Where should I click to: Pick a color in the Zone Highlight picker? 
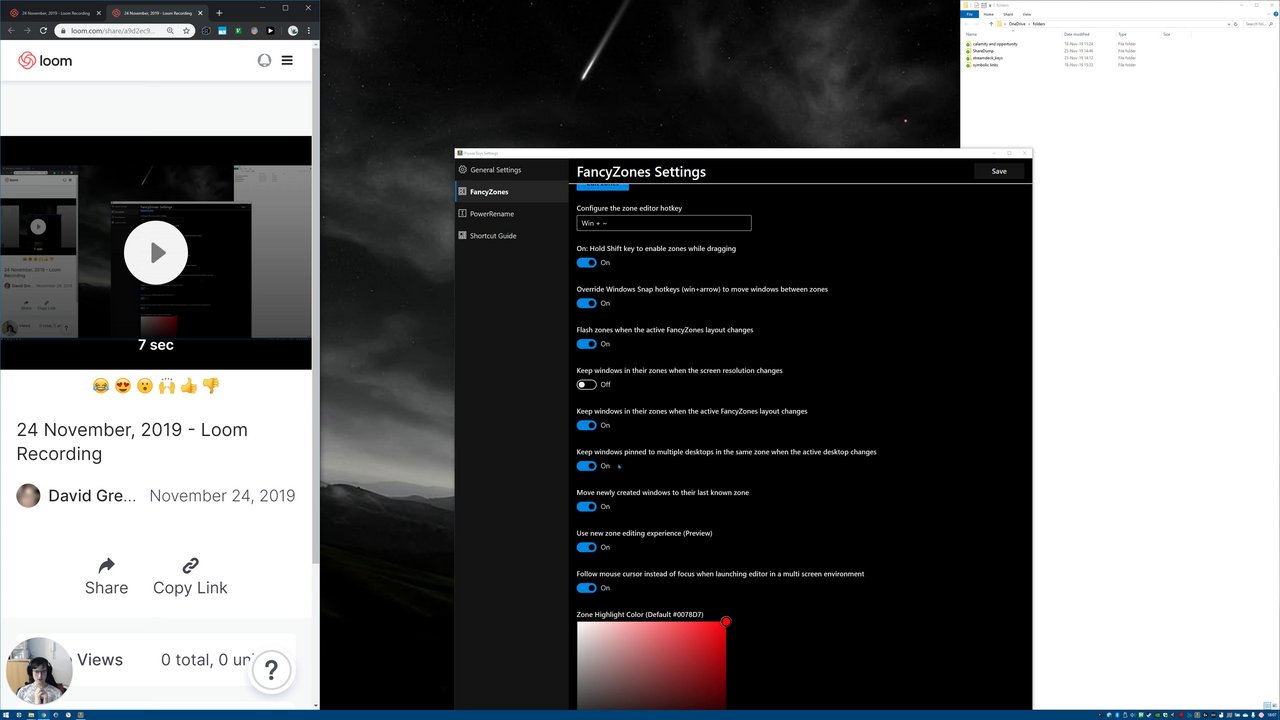tap(652, 666)
